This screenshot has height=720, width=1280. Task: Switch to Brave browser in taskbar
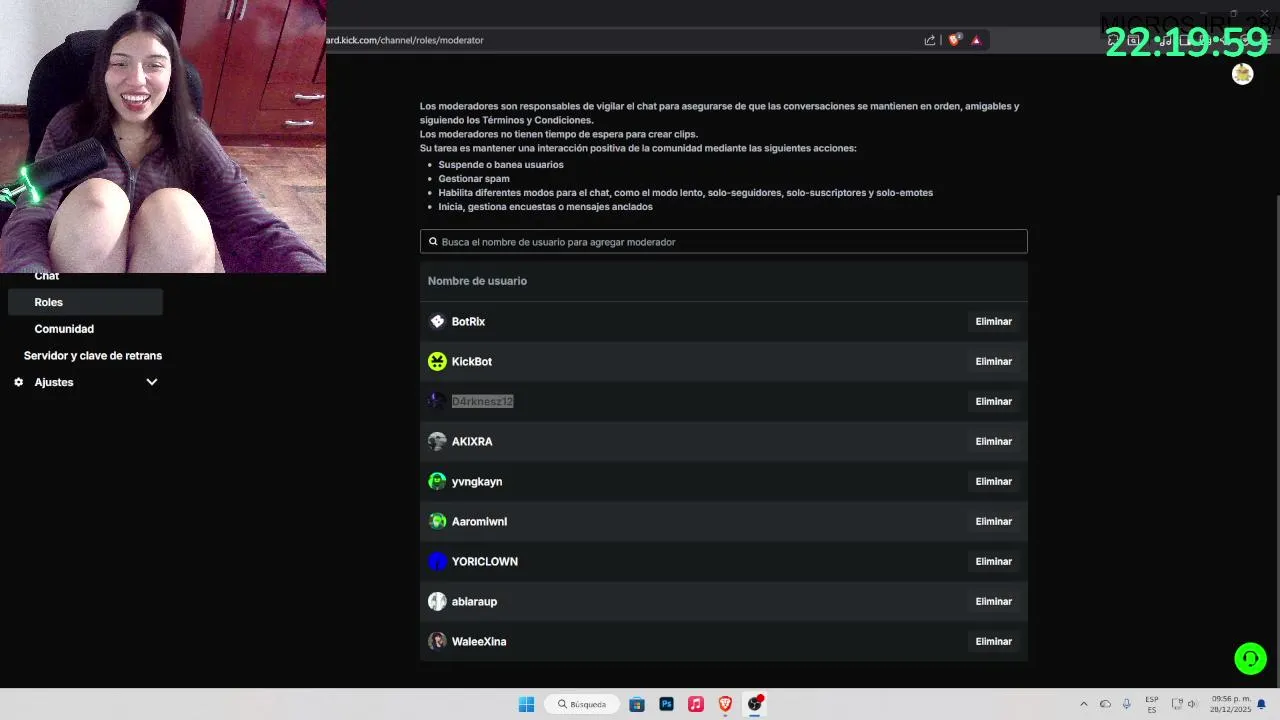click(725, 704)
